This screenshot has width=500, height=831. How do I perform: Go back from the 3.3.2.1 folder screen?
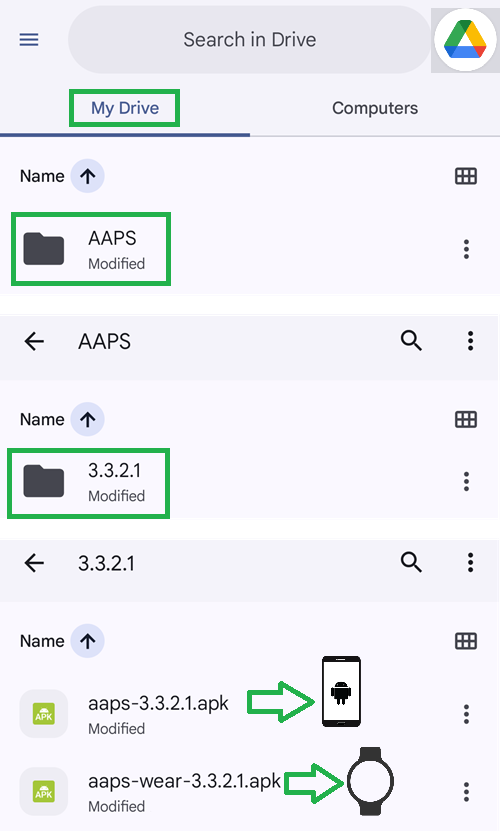tap(34, 563)
